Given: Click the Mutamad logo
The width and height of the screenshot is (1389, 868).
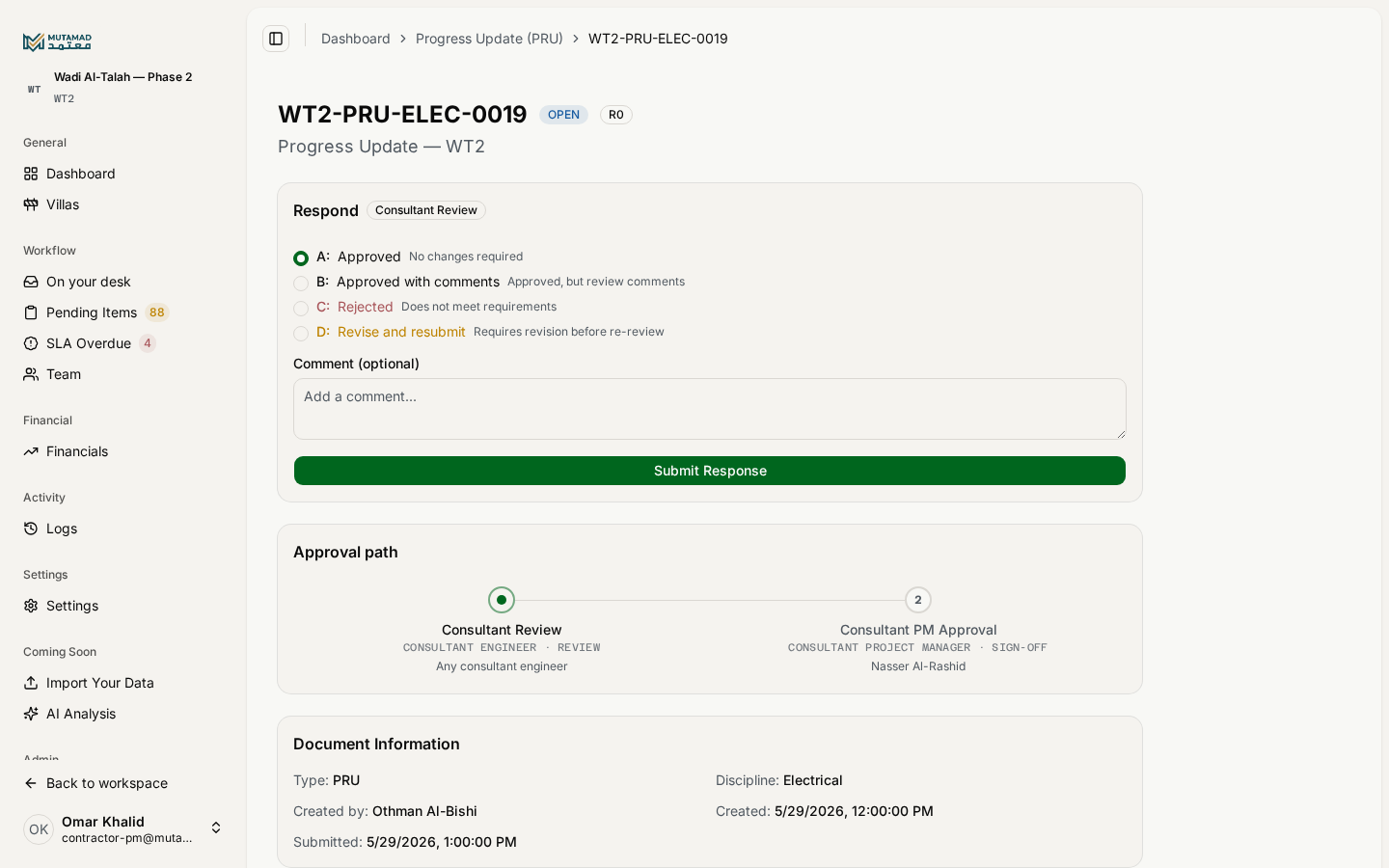Looking at the screenshot, I should (x=57, y=41).
